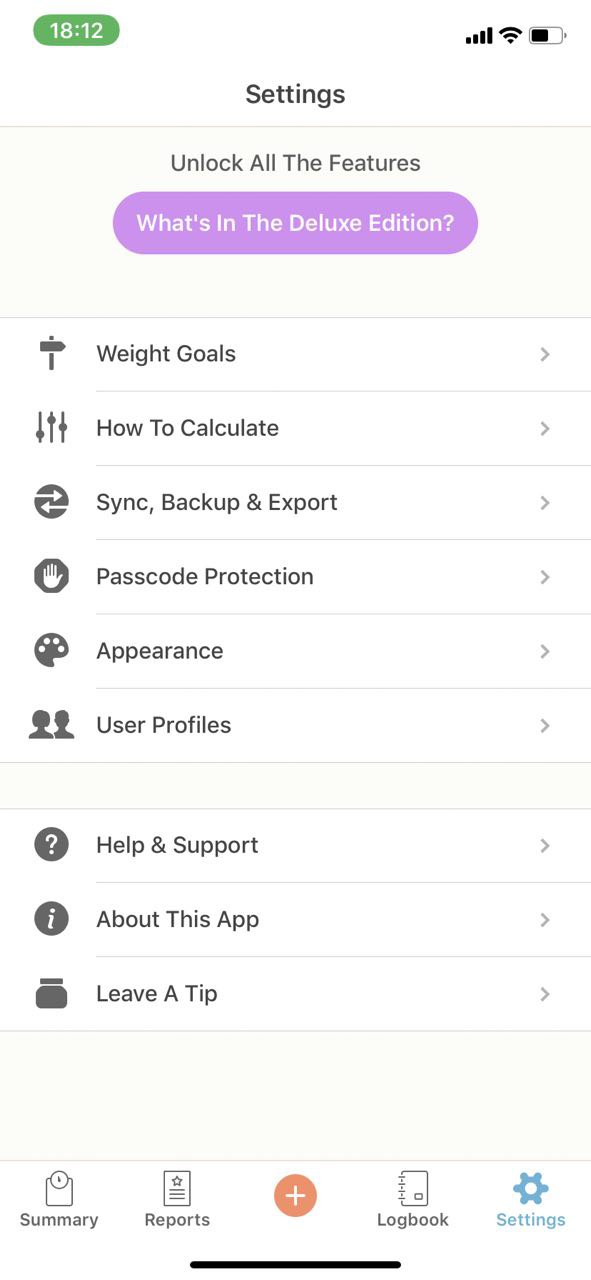Tap the tip jar icon
The image size is (591, 1280).
pyautogui.click(x=51, y=993)
